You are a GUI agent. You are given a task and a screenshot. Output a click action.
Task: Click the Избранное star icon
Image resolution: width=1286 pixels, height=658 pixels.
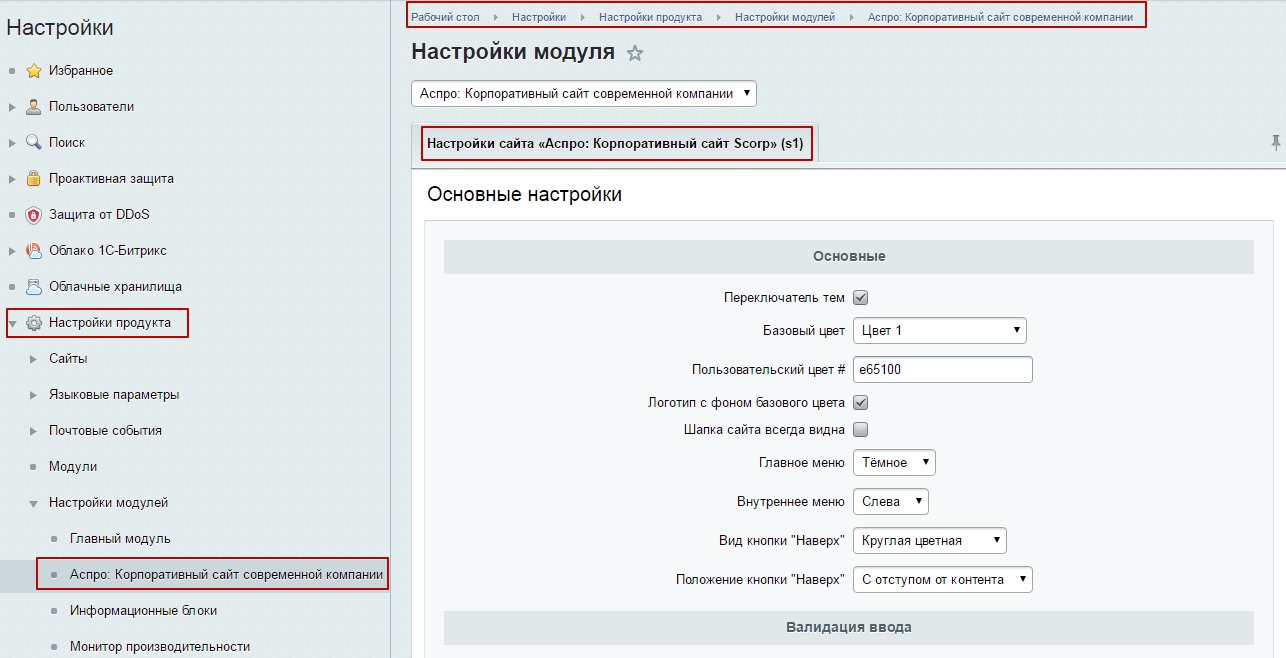[33, 71]
